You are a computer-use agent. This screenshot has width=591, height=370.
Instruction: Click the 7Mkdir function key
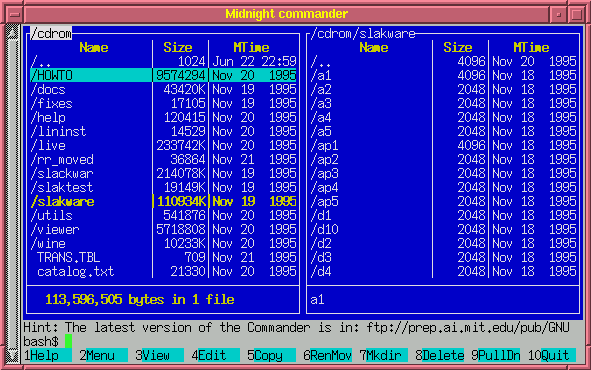[383, 355]
